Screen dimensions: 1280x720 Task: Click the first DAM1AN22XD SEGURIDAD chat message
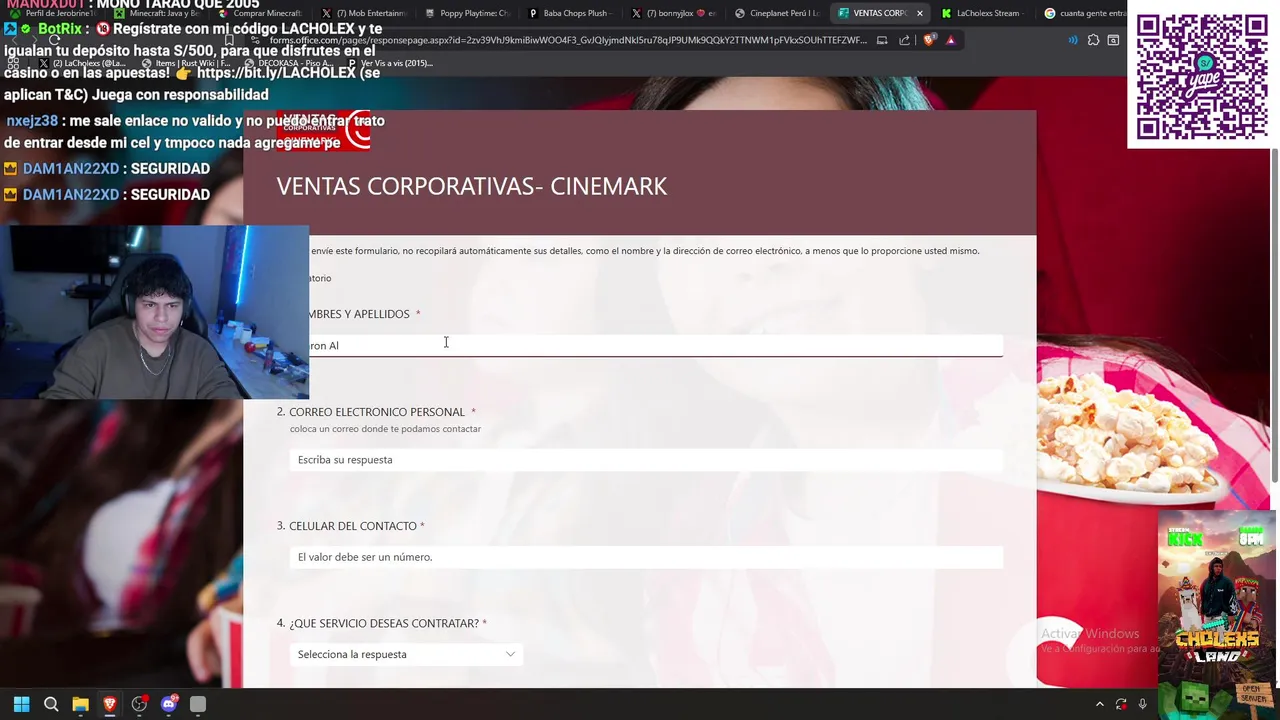[107, 168]
